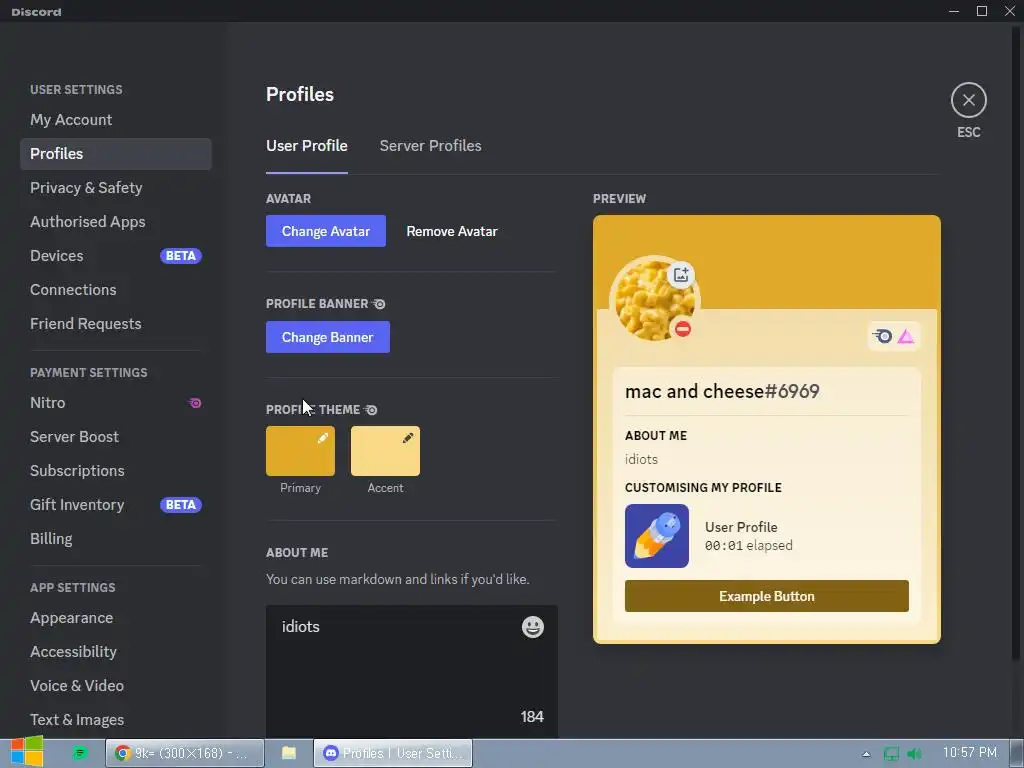Open Server Boost settings
The width and height of the screenshot is (1024, 768).
[x=116, y=436]
